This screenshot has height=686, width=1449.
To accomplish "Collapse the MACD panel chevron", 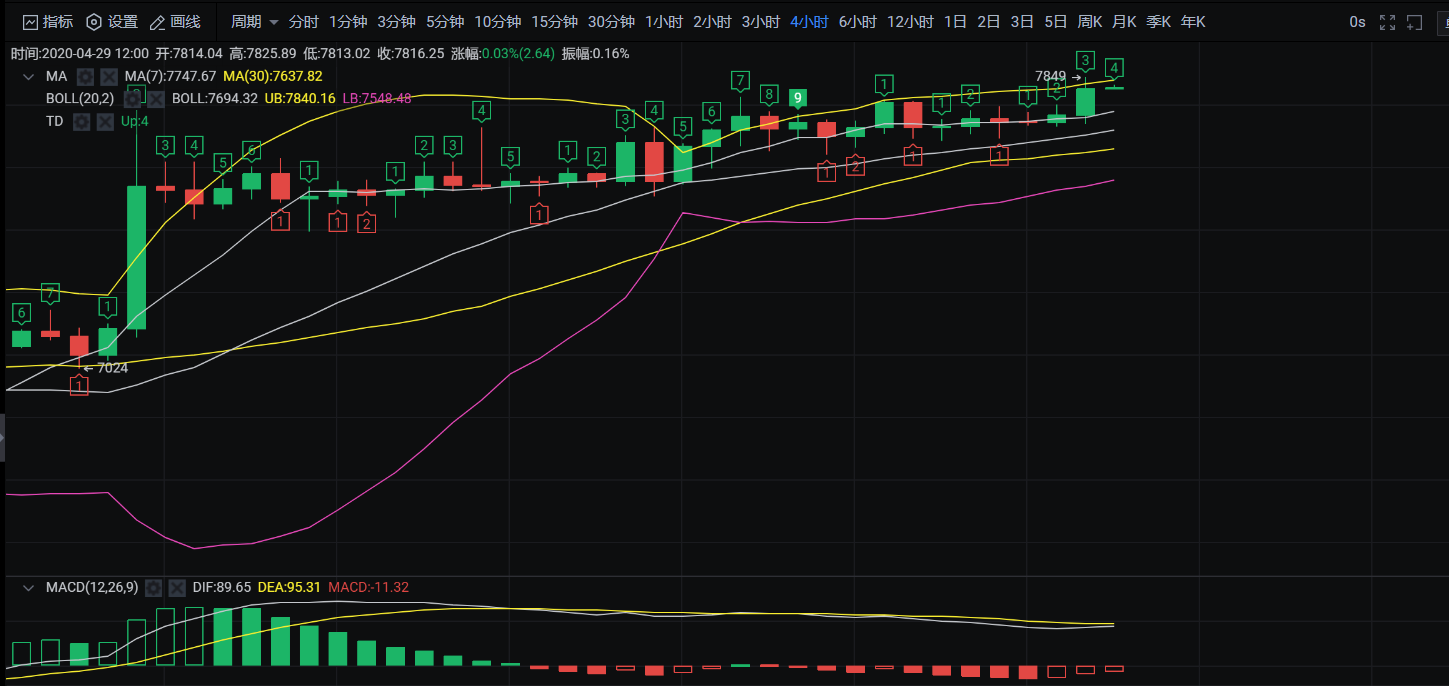I will [28, 587].
